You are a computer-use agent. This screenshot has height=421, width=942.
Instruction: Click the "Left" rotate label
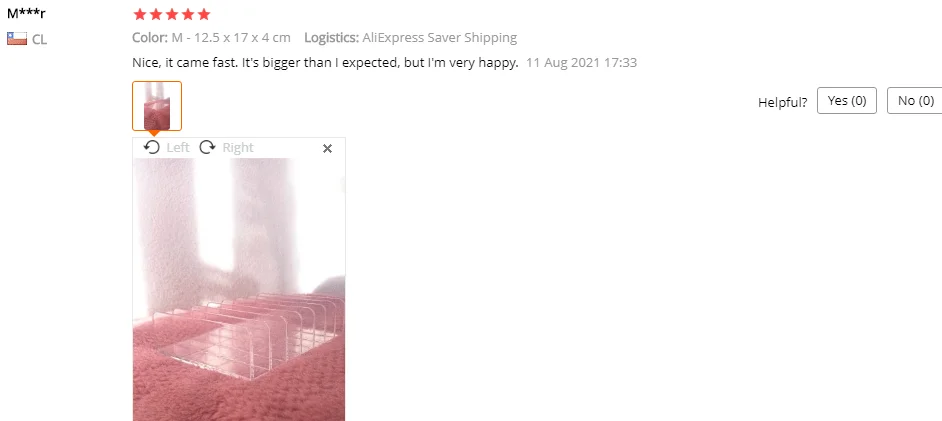click(178, 148)
